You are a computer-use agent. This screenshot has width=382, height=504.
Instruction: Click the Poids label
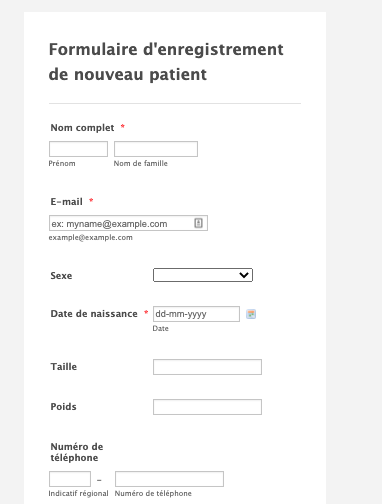point(63,407)
